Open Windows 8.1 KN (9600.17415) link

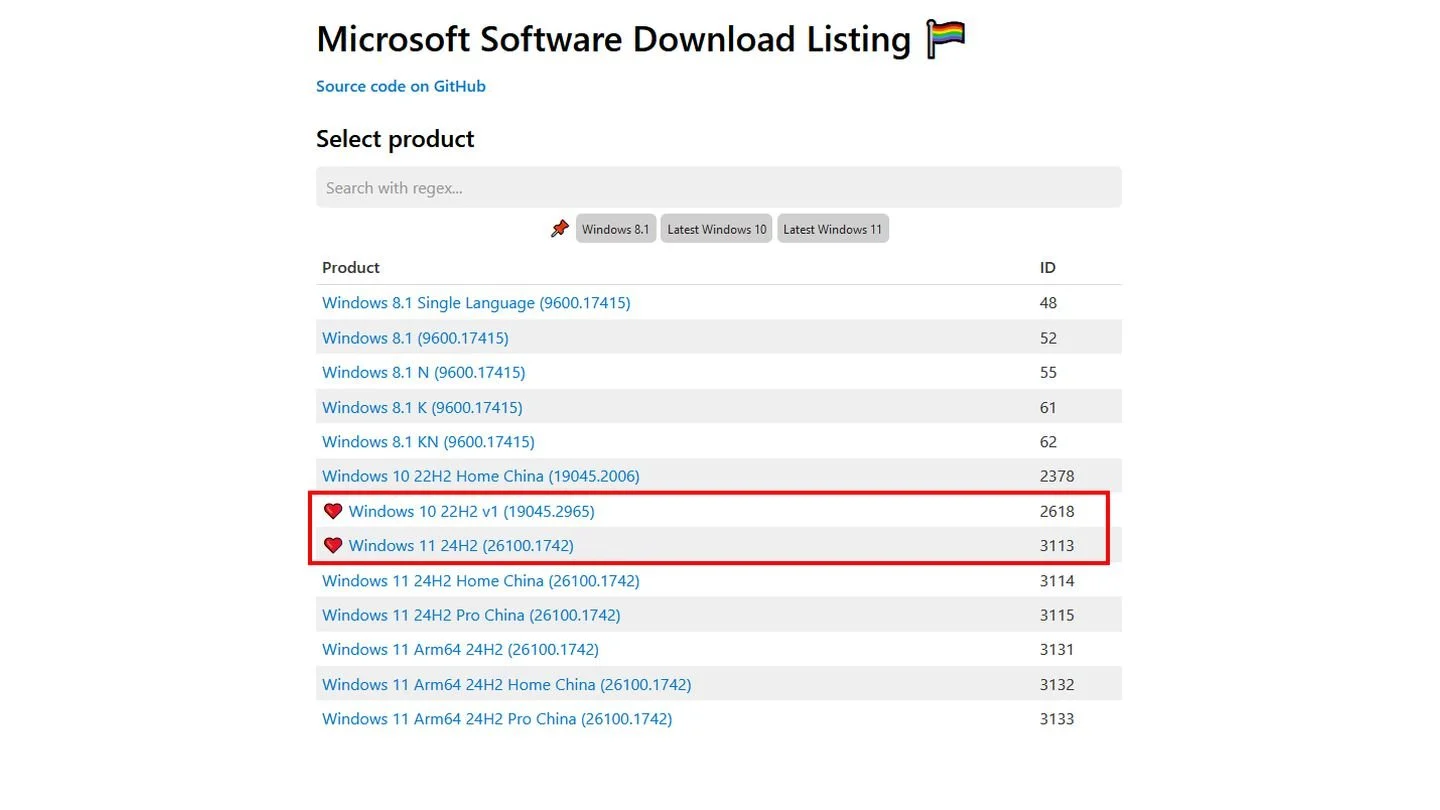click(x=428, y=441)
